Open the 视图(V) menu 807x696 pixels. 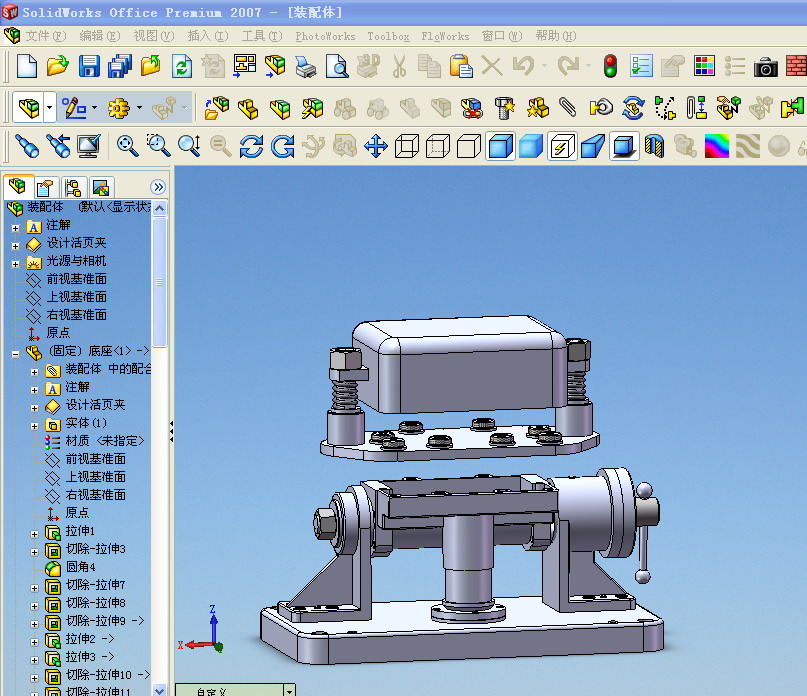coord(154,36)
